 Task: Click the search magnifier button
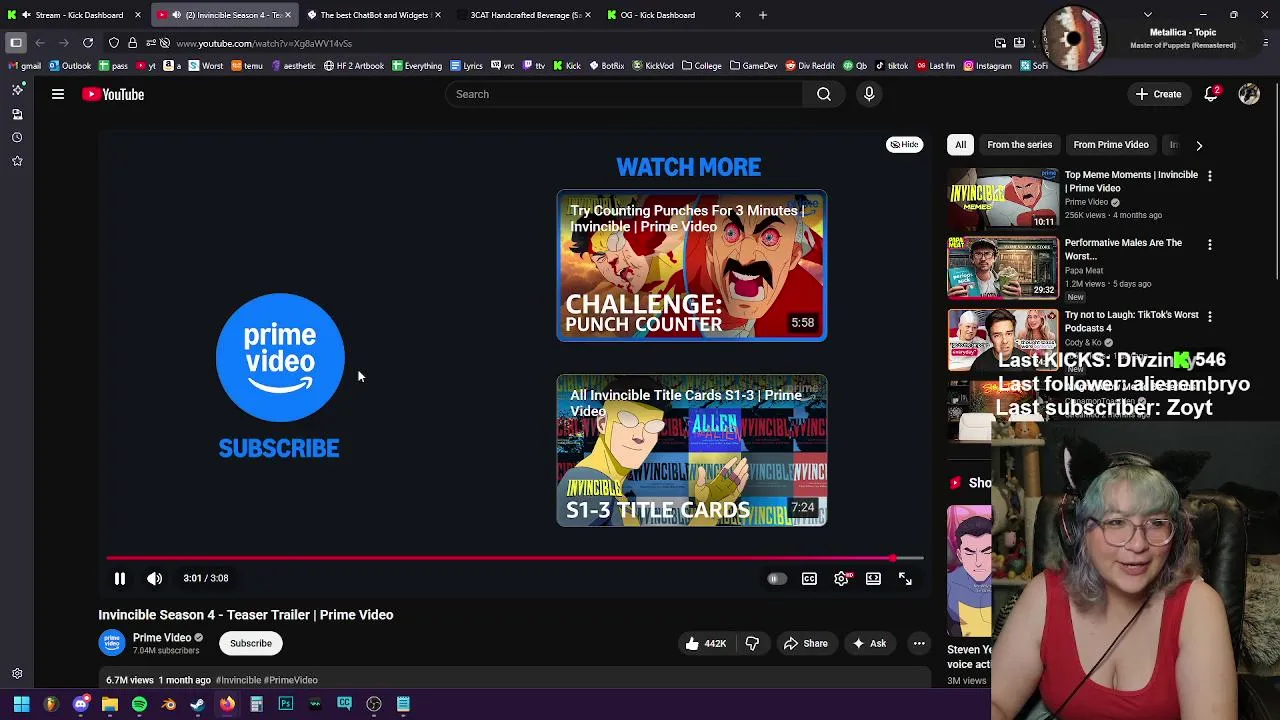coord(824,94)
